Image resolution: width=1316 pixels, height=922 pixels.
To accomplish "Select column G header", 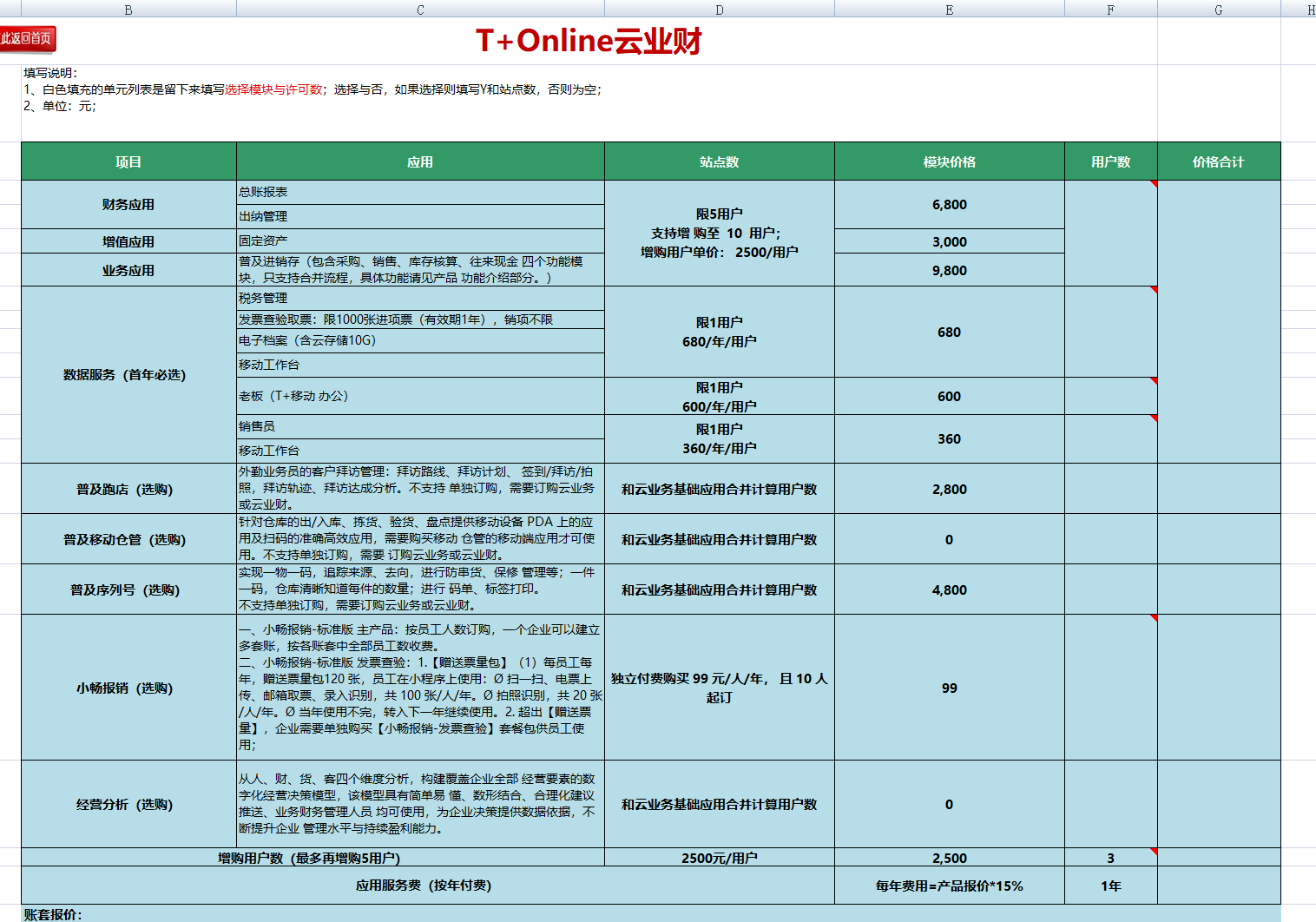I will [1219, 10].
